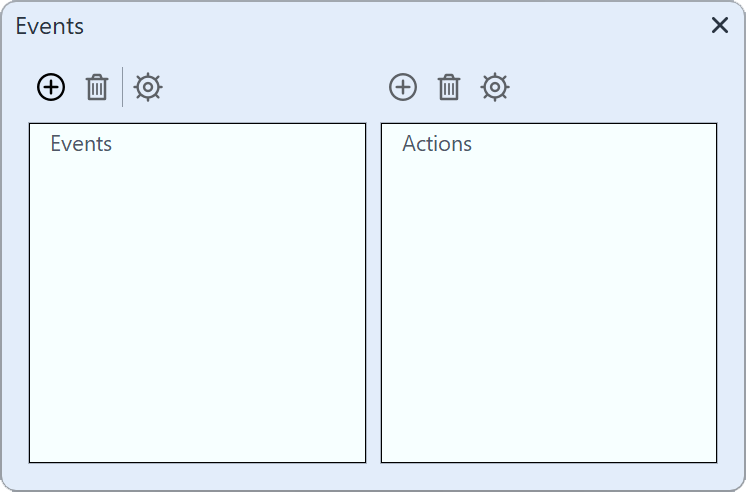Click the Events window title text
The width and height of the screenshot is (746, 492).
click(50, 27)
